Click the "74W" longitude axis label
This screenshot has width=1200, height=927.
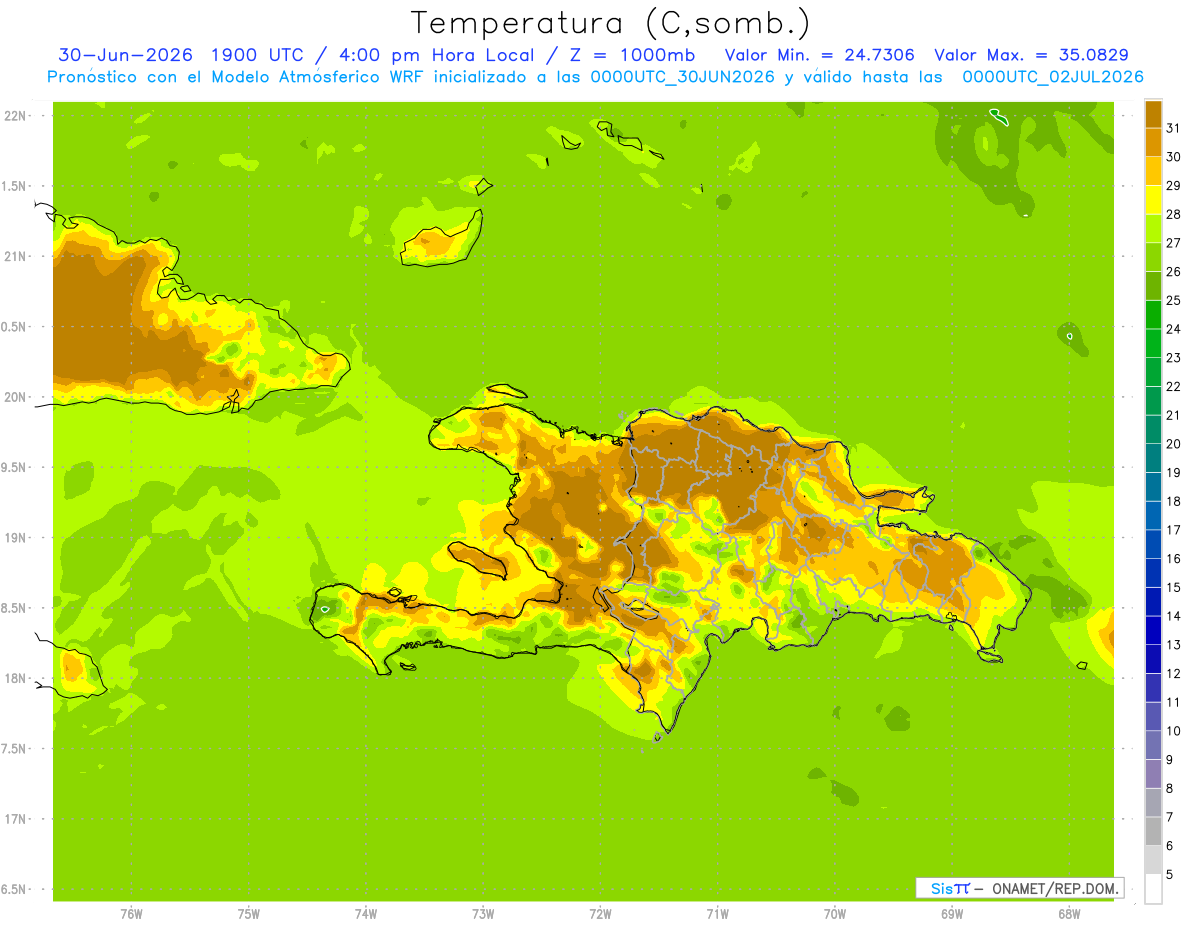pyautogui.click(x=365, y=914)
